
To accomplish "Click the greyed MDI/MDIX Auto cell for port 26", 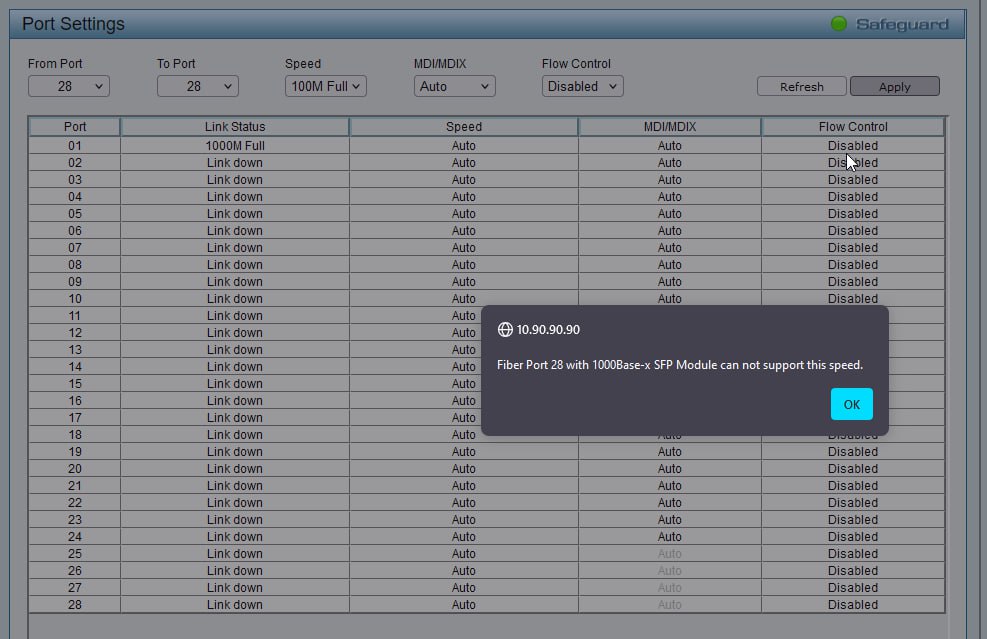I will point(670,570).
